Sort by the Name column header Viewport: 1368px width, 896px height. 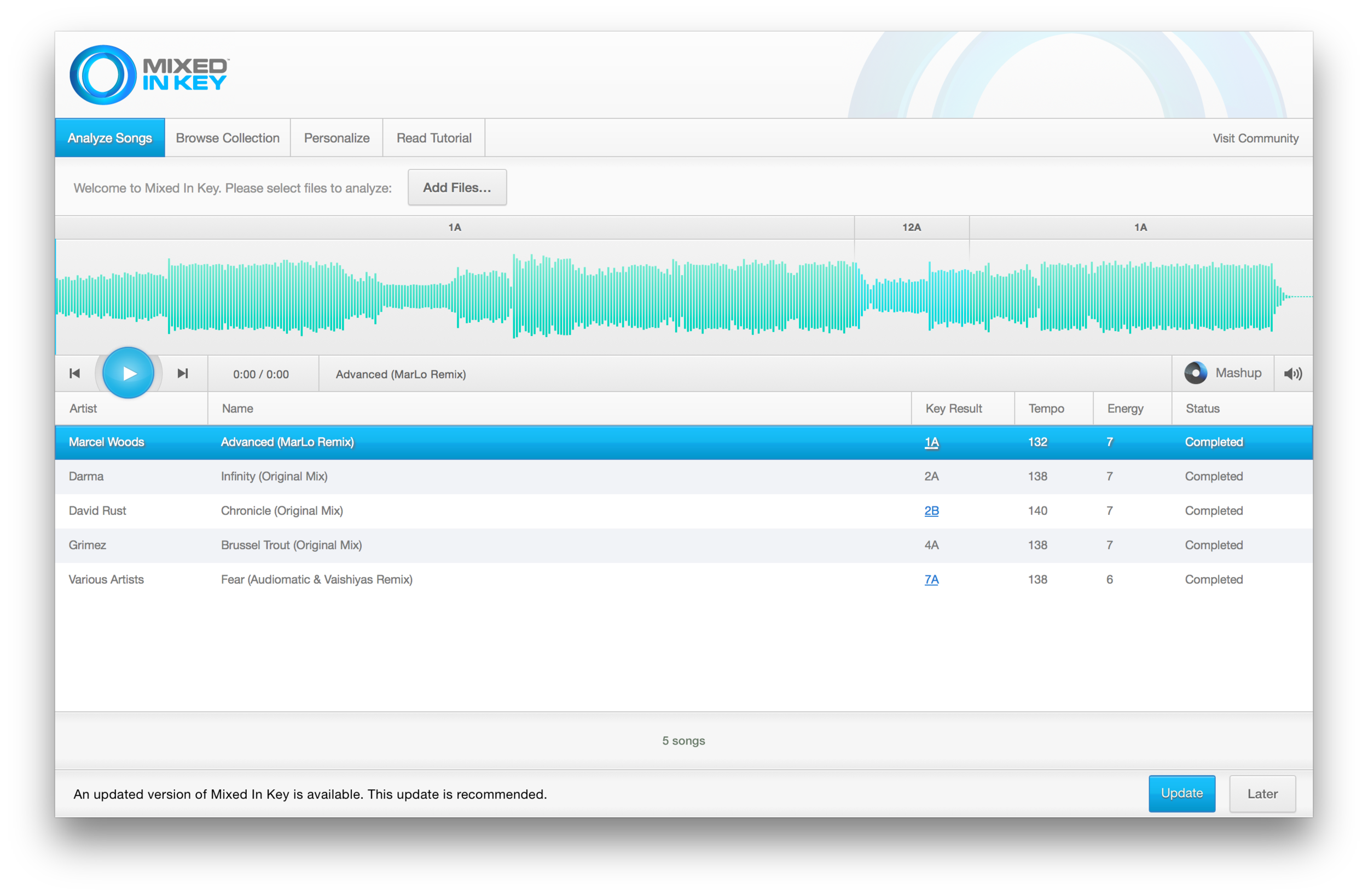coord(559,409)
